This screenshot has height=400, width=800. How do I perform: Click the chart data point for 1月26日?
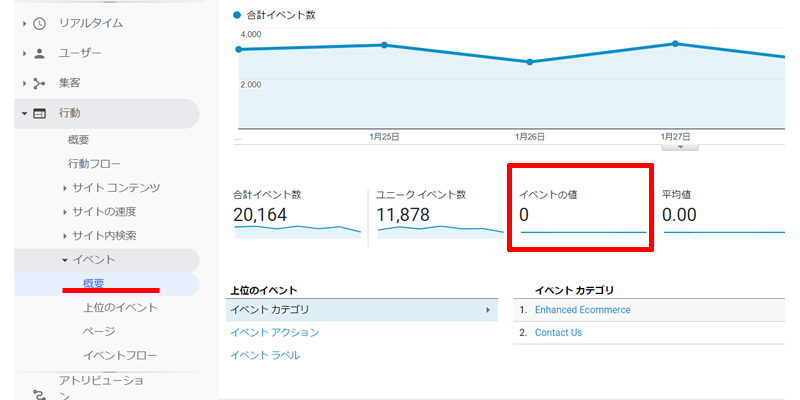pos(530,62)
